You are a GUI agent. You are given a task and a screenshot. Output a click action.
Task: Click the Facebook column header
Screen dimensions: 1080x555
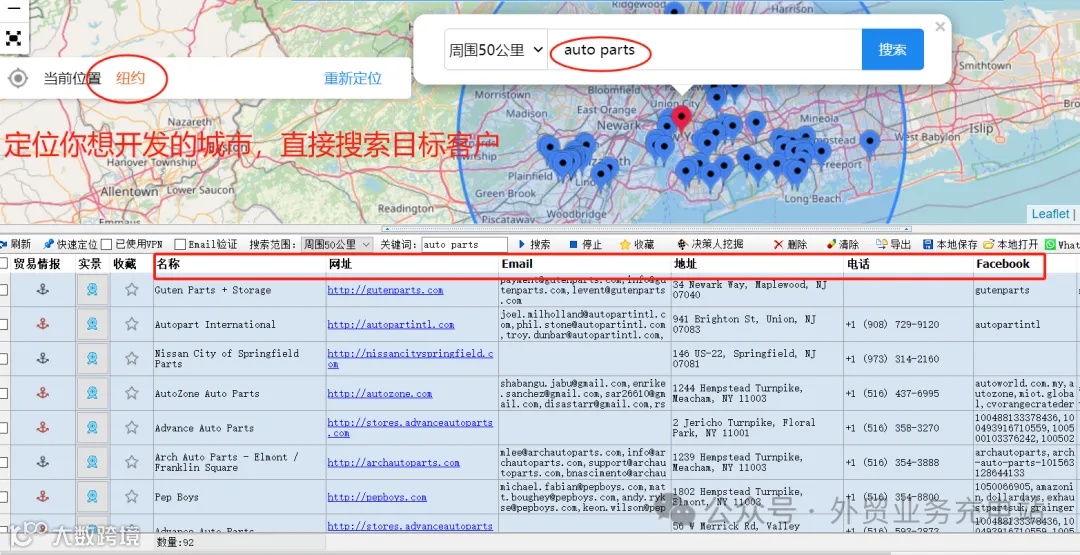click(1025, 264)
